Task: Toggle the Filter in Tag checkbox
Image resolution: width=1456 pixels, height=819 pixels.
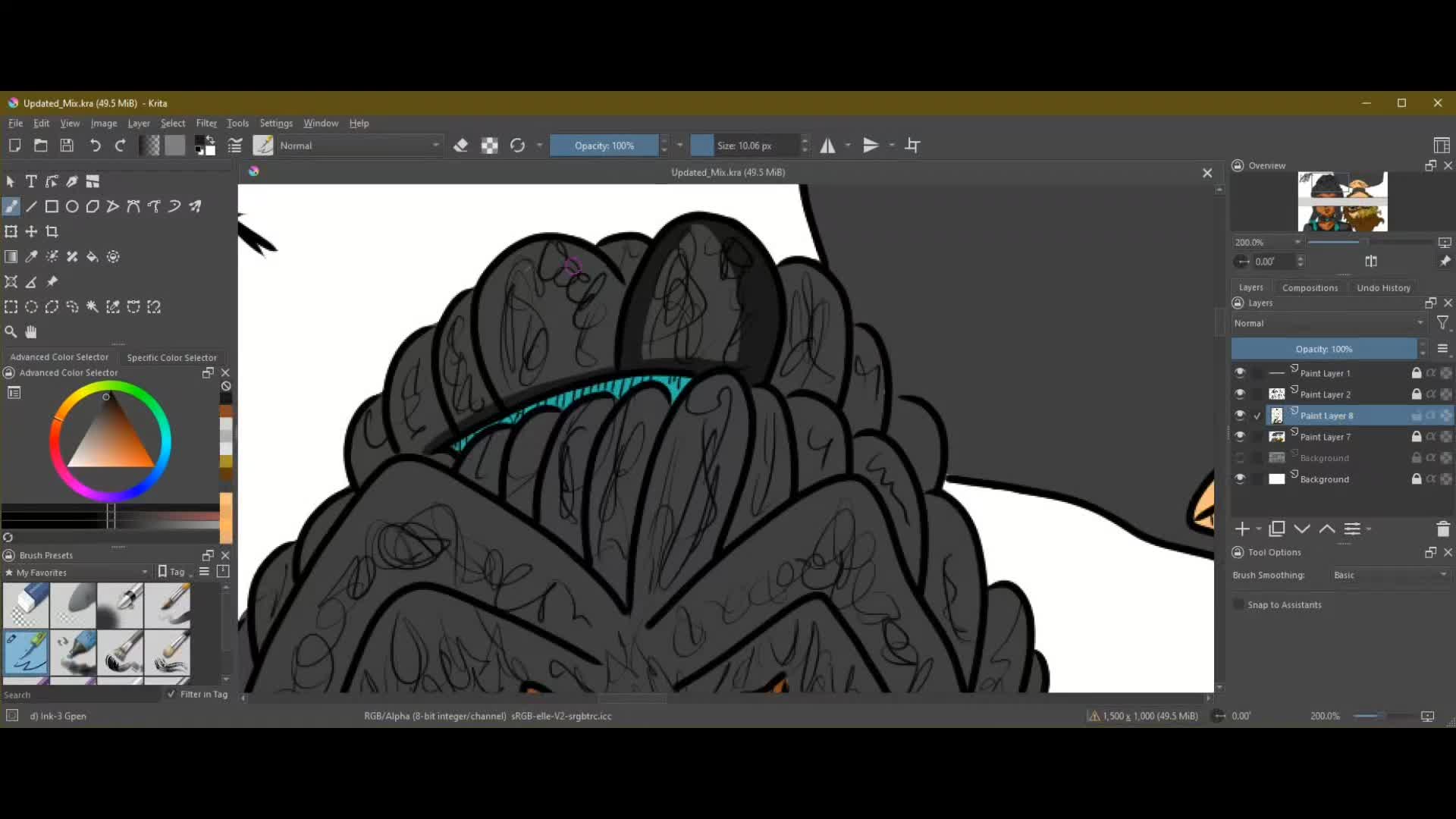Action: pos(171,694)
